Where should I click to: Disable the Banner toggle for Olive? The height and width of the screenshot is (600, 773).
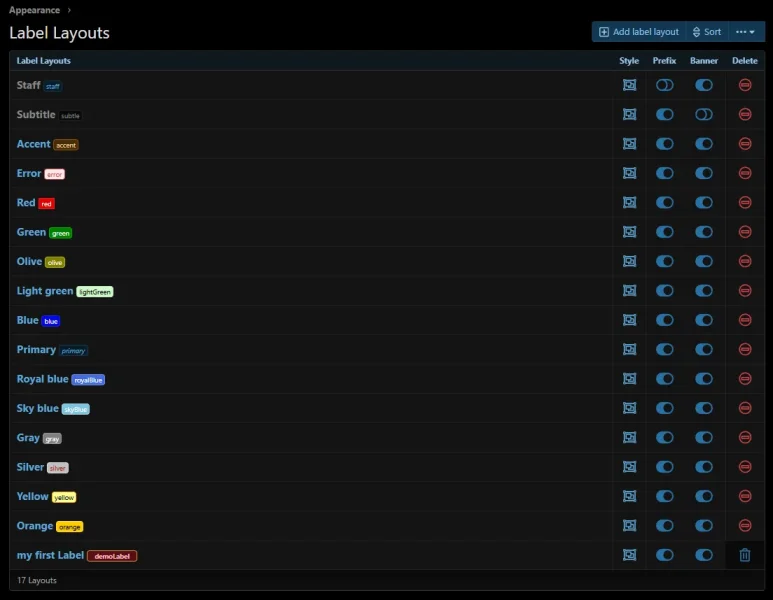click(x=704, y=261)
